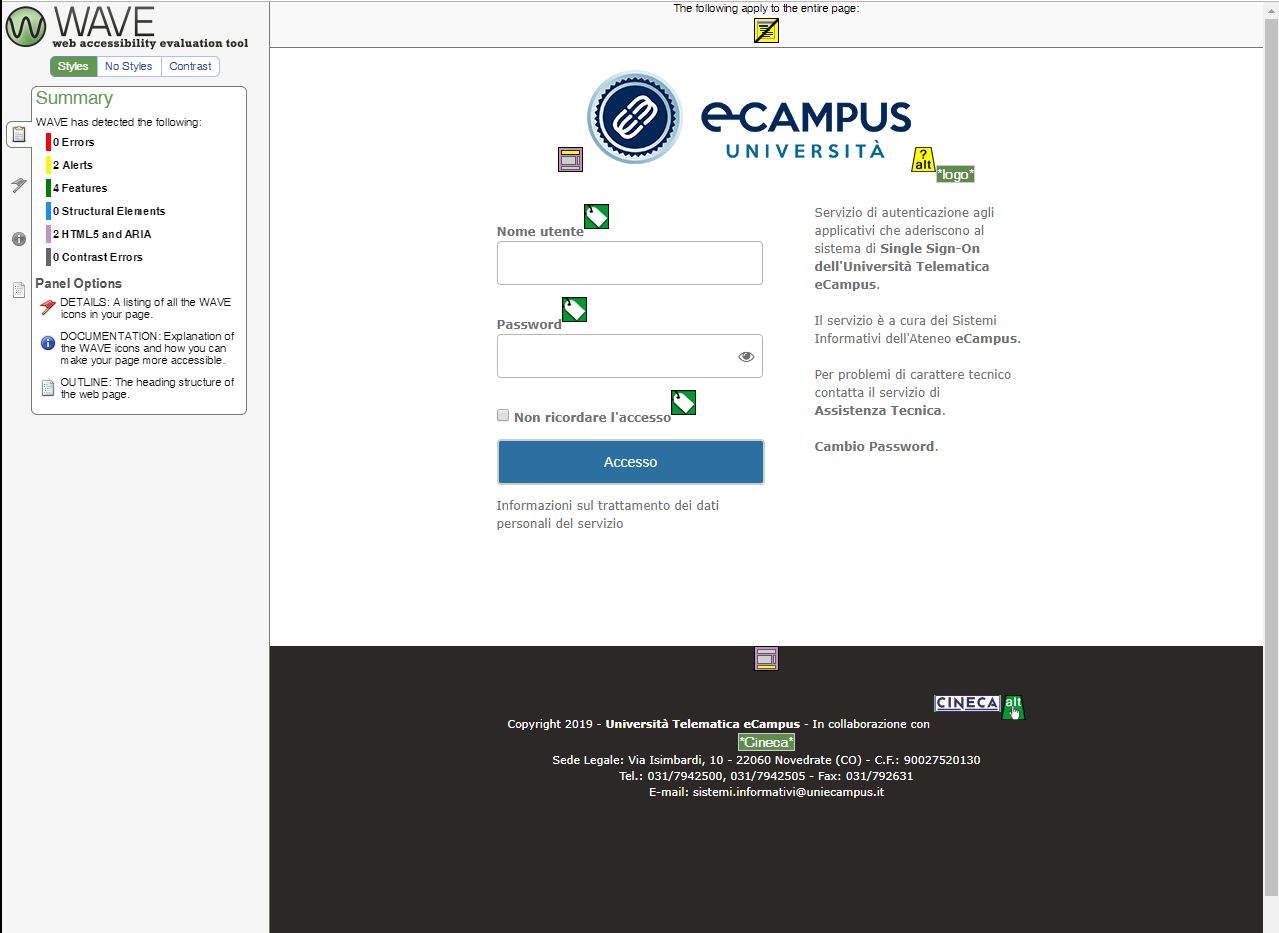The height and width of the screenshot is (933, 1279).
Task: Click the eCampus Università logo image
Action: pos(749,117)
